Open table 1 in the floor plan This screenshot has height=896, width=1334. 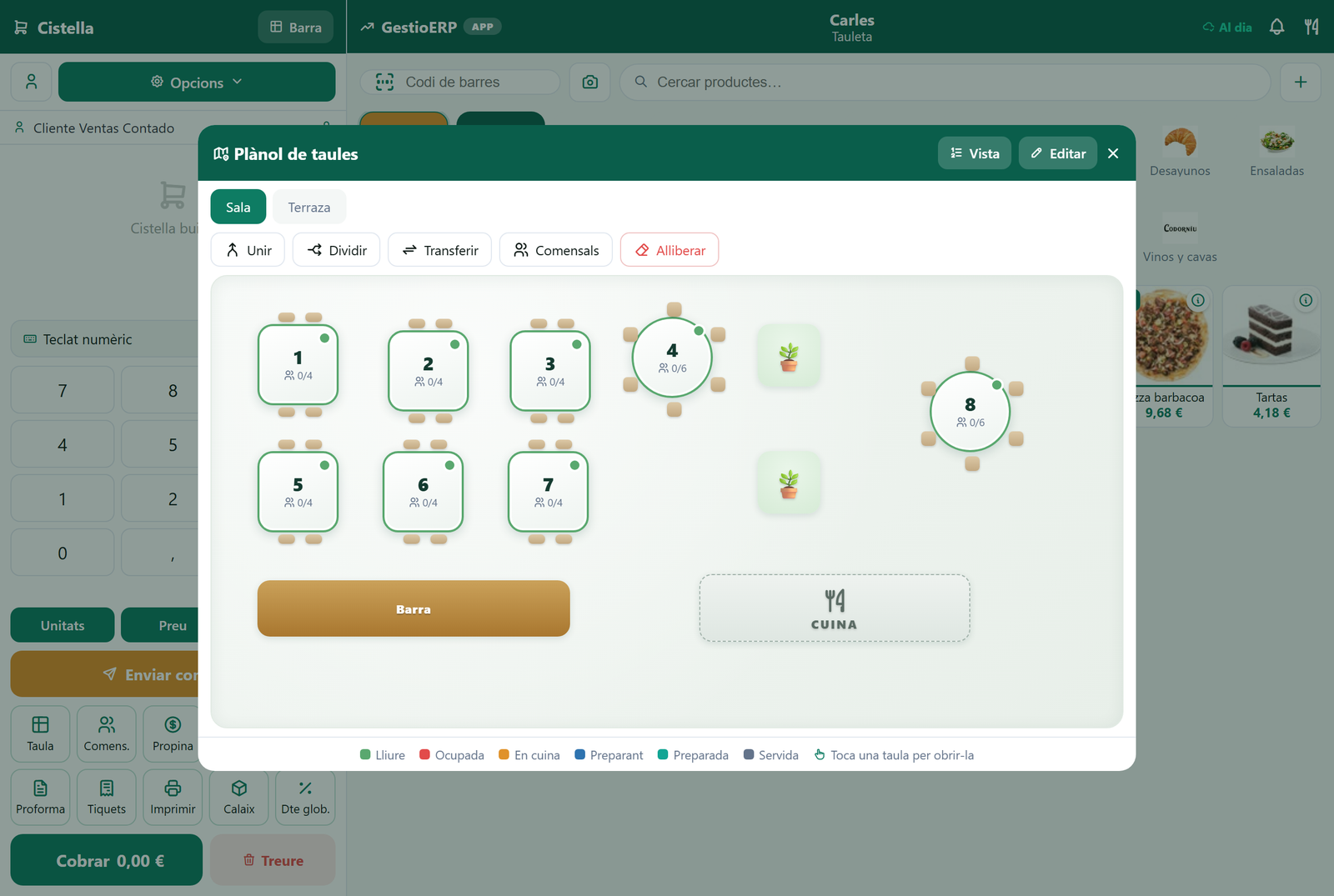point(298,365)
